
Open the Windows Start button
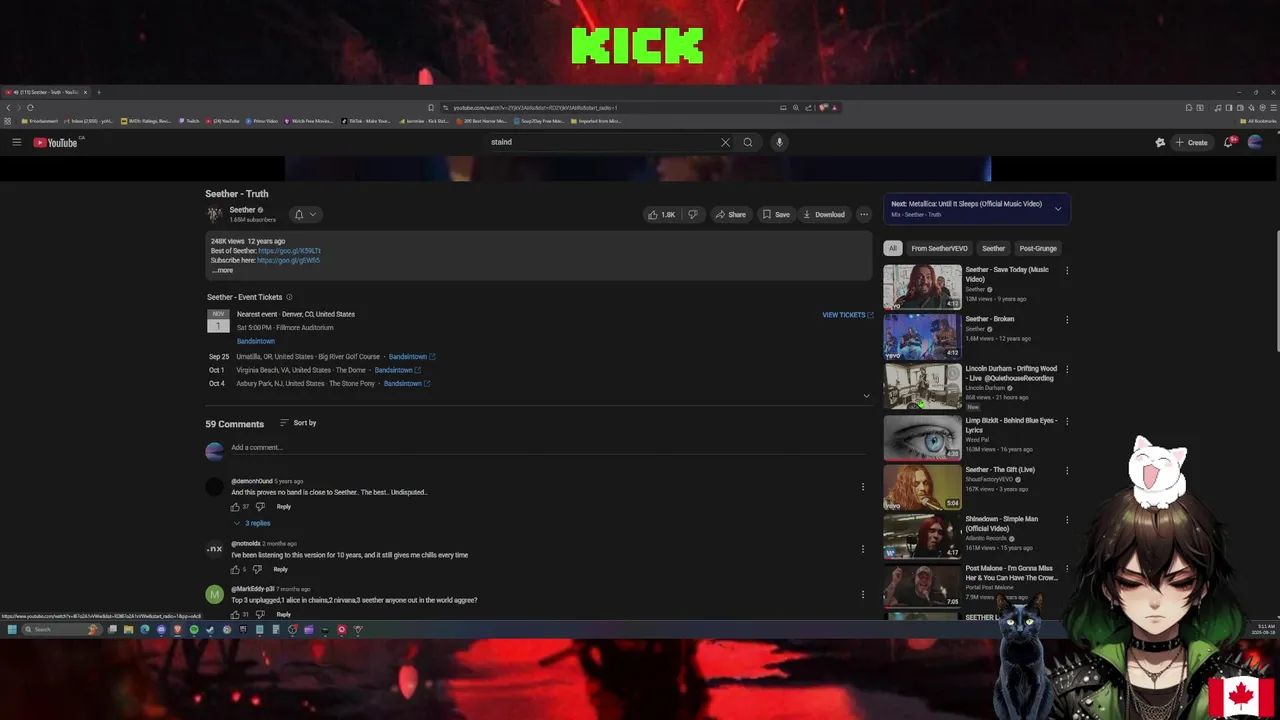click(12, 630)
